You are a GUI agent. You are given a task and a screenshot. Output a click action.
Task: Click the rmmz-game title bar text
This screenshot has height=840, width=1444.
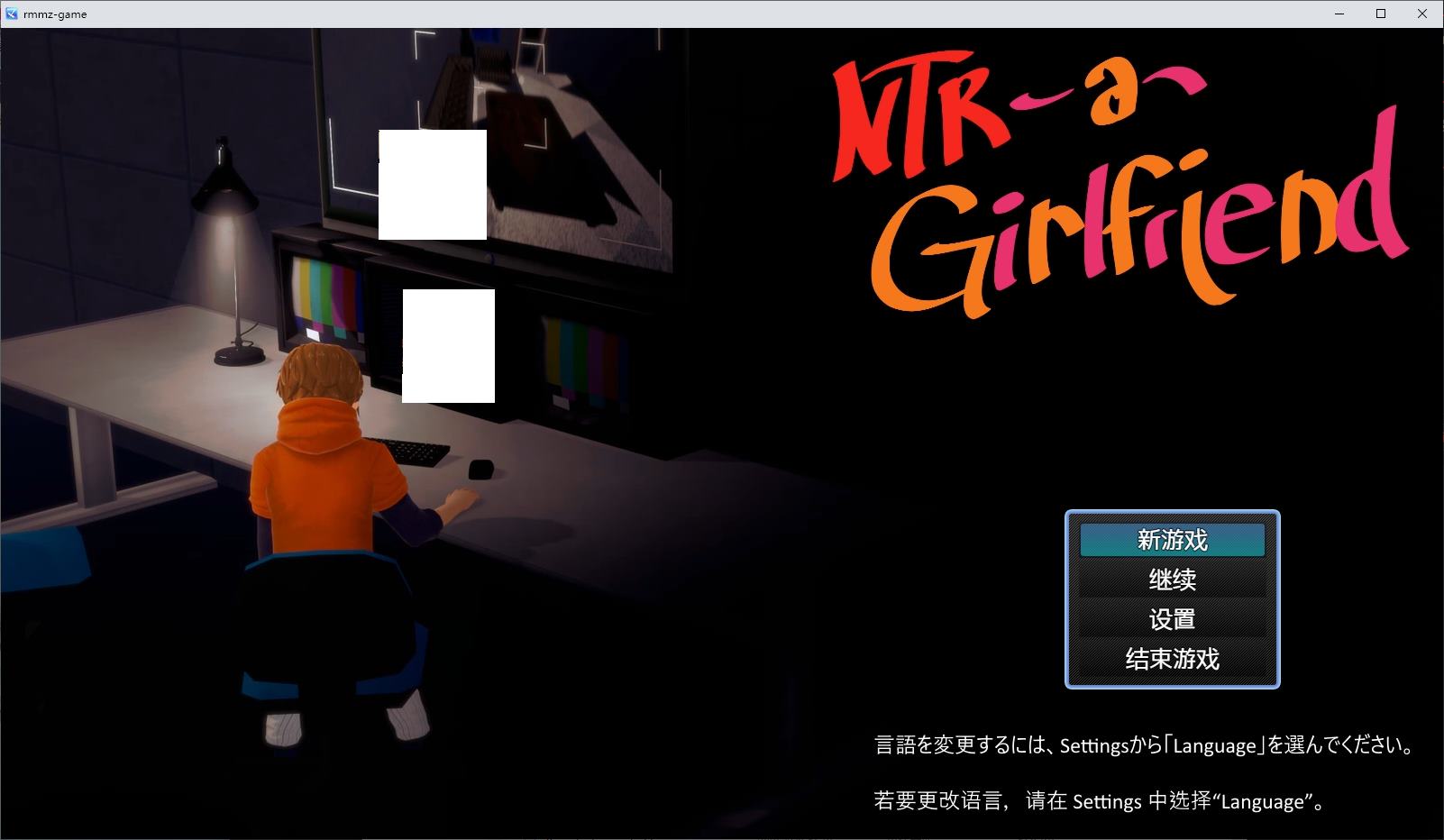pos(54,14)
